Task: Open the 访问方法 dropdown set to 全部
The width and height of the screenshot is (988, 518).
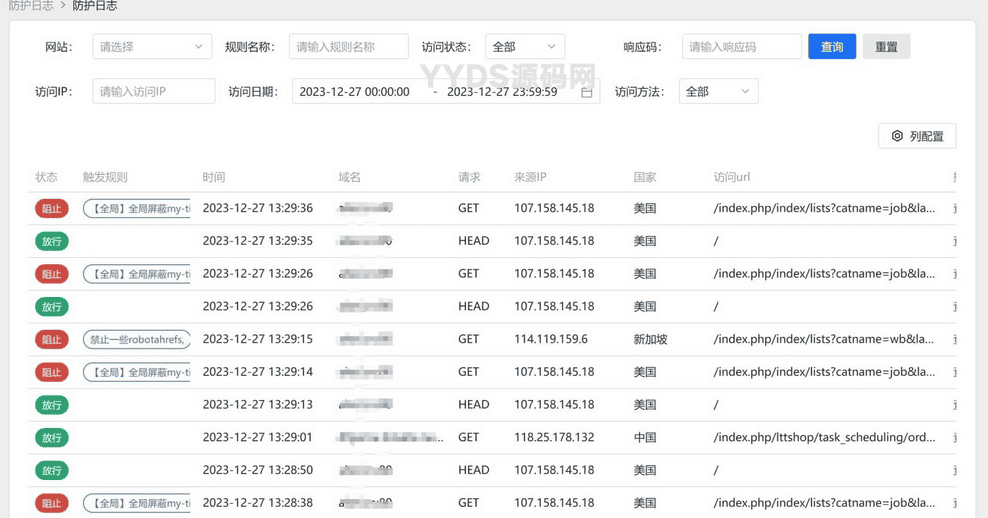Action: point(718,91)
